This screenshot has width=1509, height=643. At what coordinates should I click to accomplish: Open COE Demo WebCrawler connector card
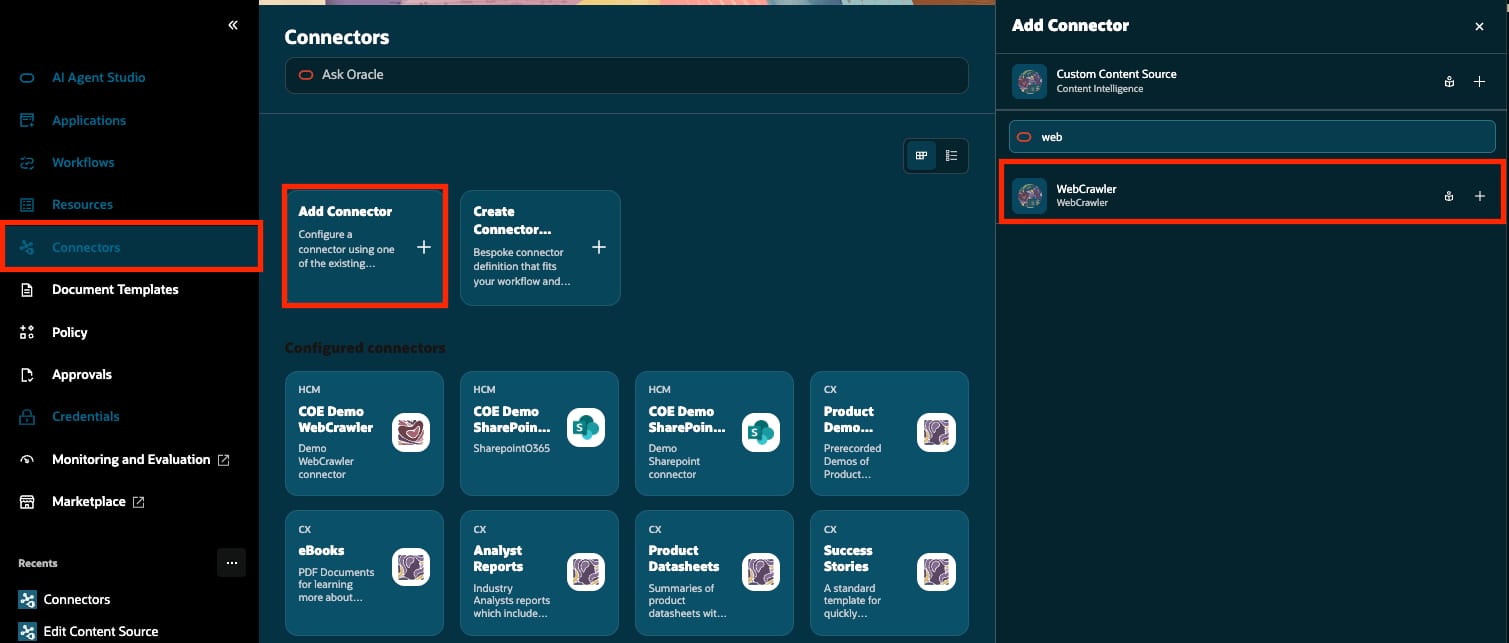click(364, 433)
